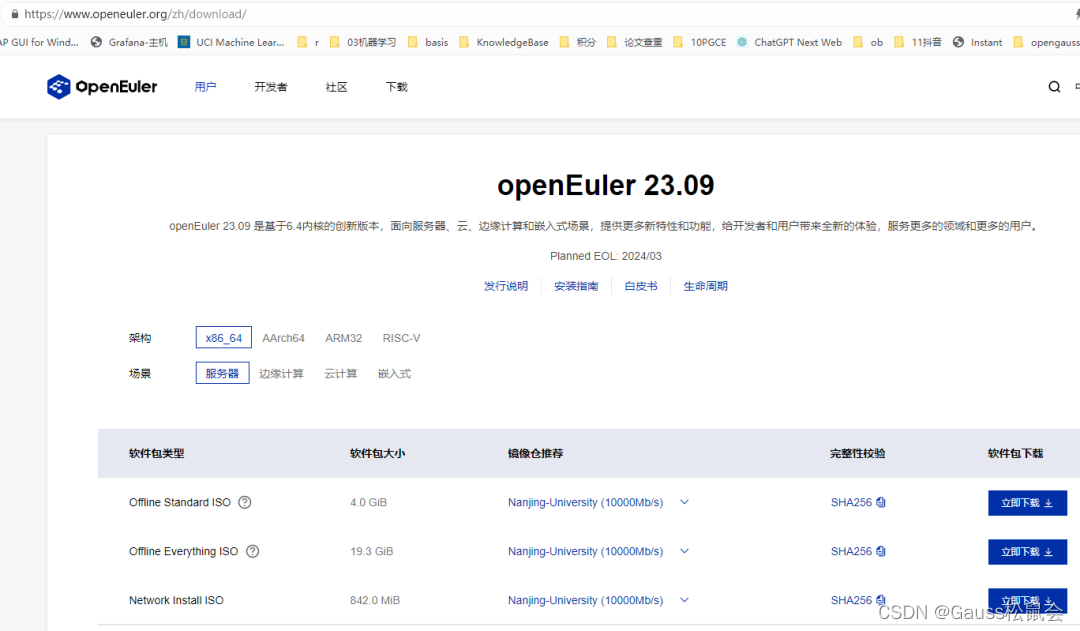The width and height of the screenshot is (1080, 631).
Task: Click the openEuler 23.09 heading
Action: (x=605, y=185)
